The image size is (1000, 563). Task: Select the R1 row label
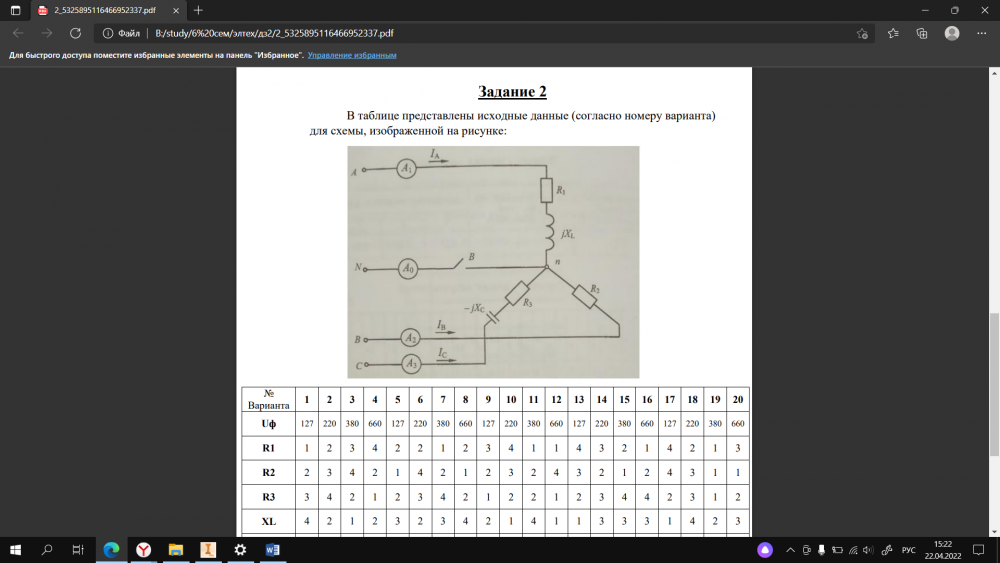(x=268, y=448)
